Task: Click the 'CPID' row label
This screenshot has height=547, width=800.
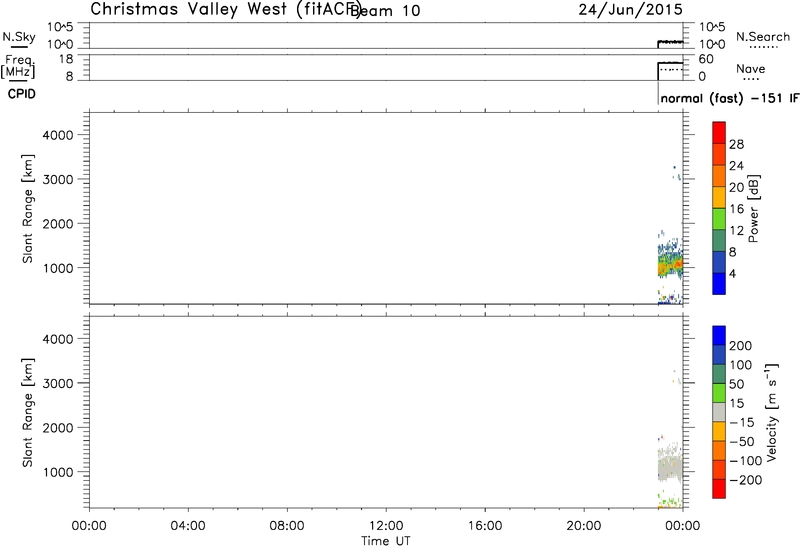Action: (21, 94)
